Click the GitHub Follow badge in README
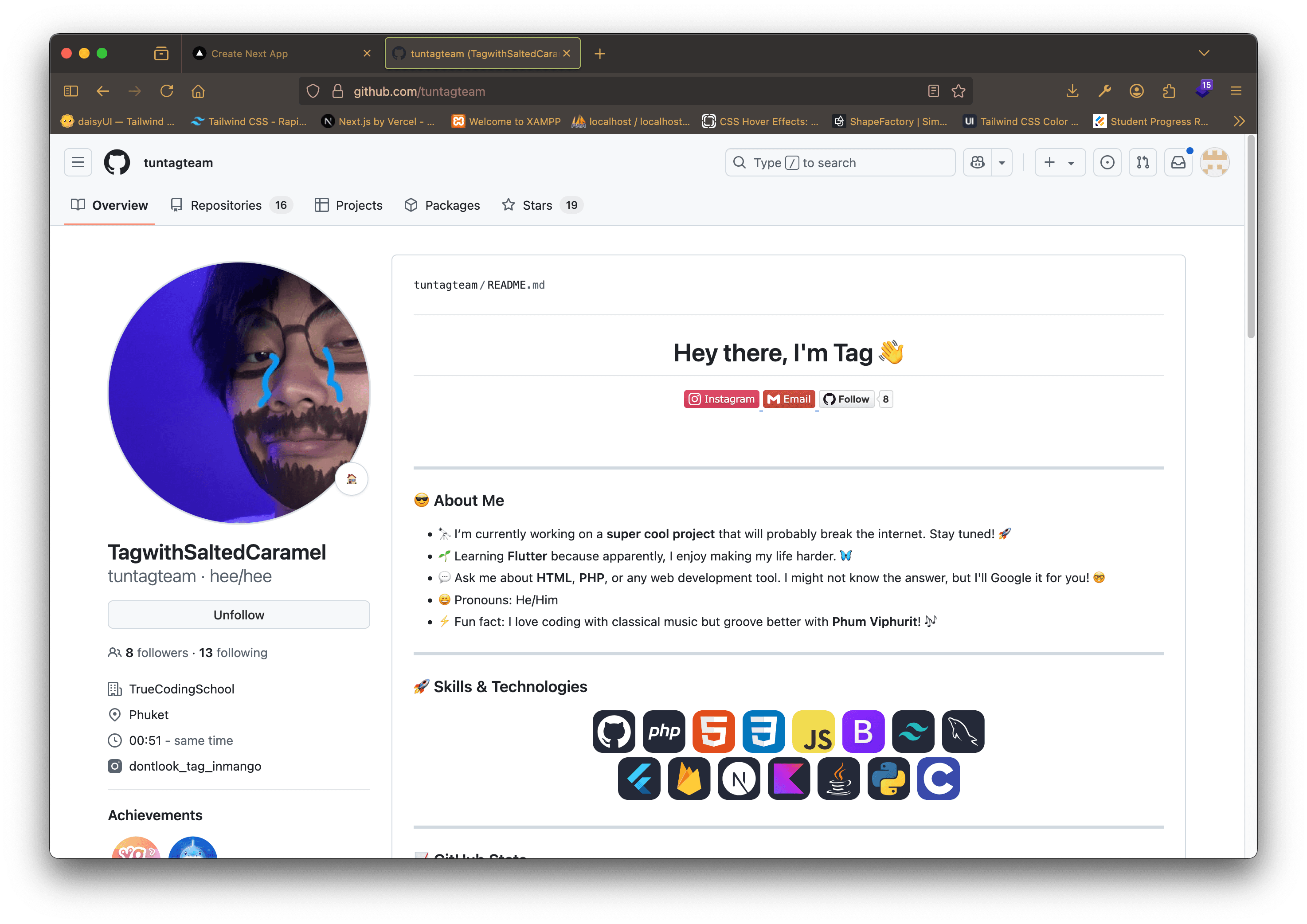Viewport: 1307px width, 924px height. point(846,399)
